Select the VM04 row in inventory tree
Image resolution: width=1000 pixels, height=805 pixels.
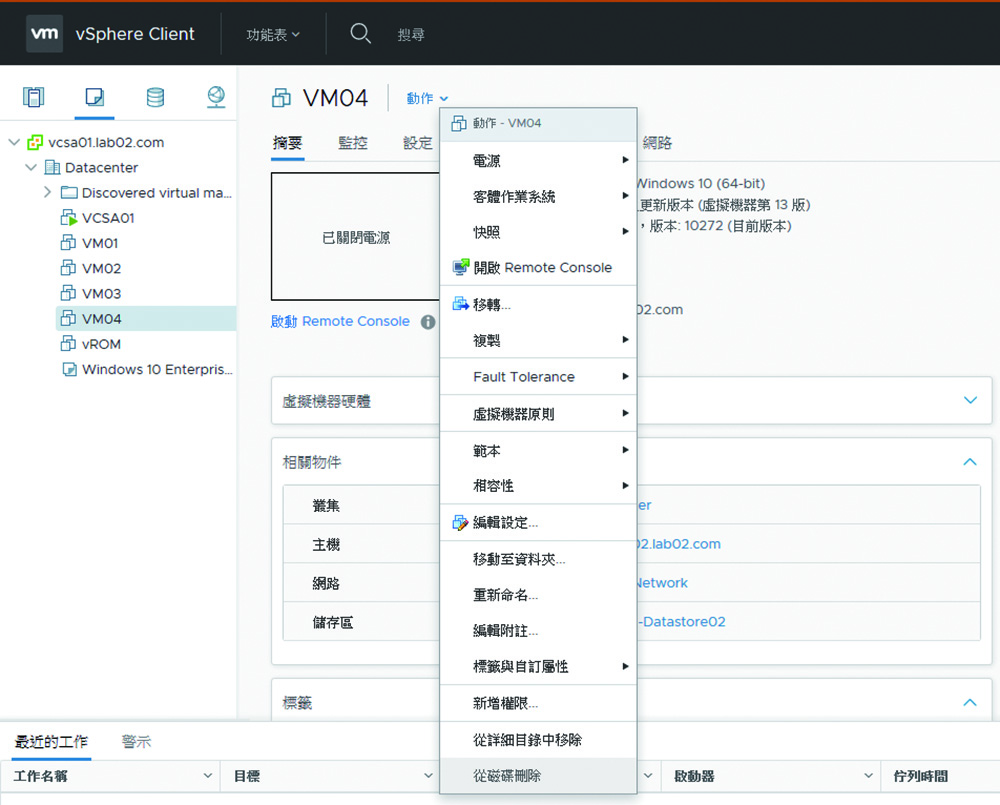pyautogui.click(x=146, y=318)
